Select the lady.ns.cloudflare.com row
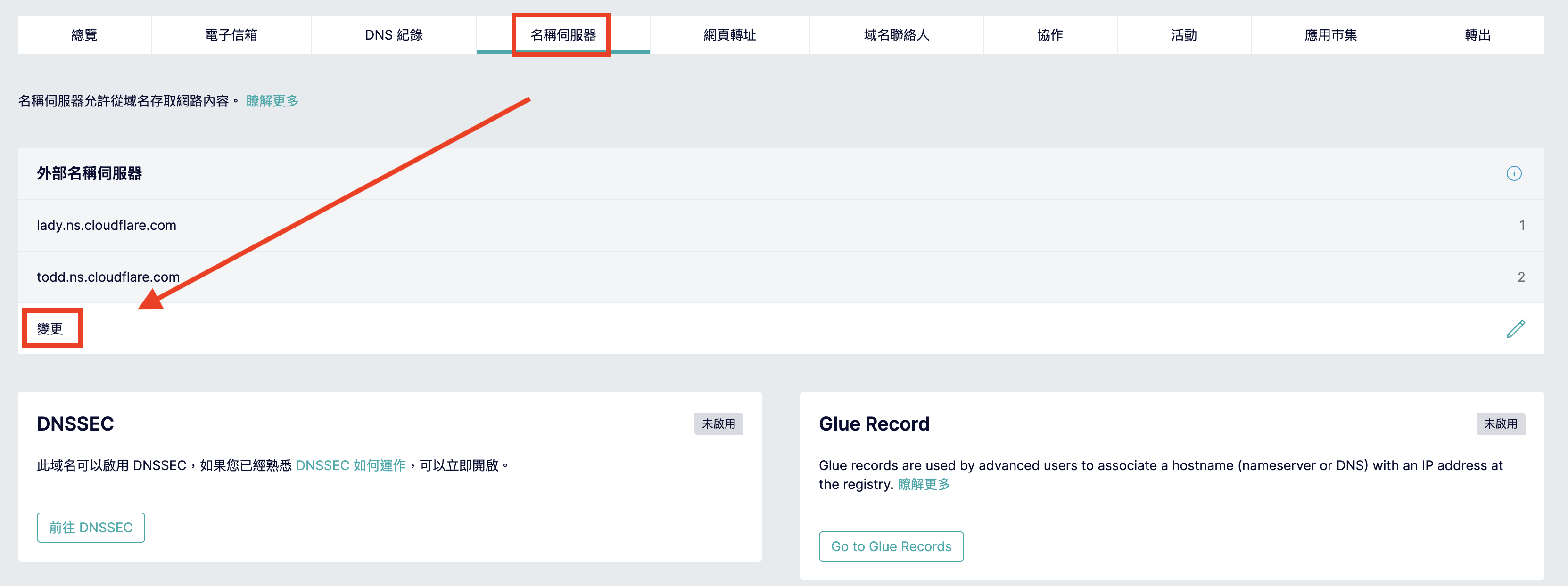 [107, 225]
